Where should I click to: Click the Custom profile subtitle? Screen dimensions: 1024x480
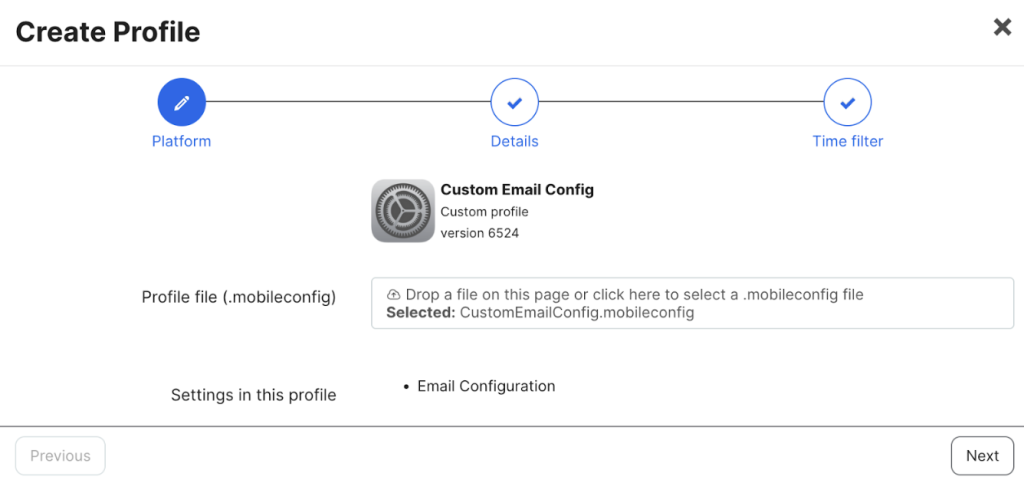coord(485,212)
